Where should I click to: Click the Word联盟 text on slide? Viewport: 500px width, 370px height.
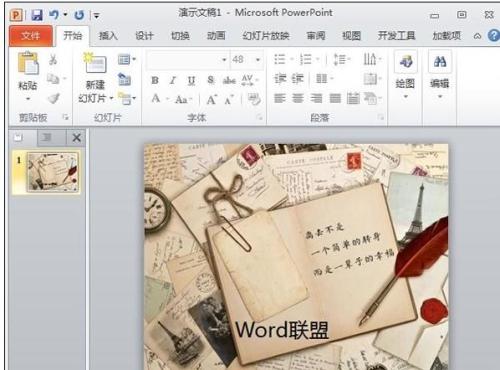coord(282,330)
